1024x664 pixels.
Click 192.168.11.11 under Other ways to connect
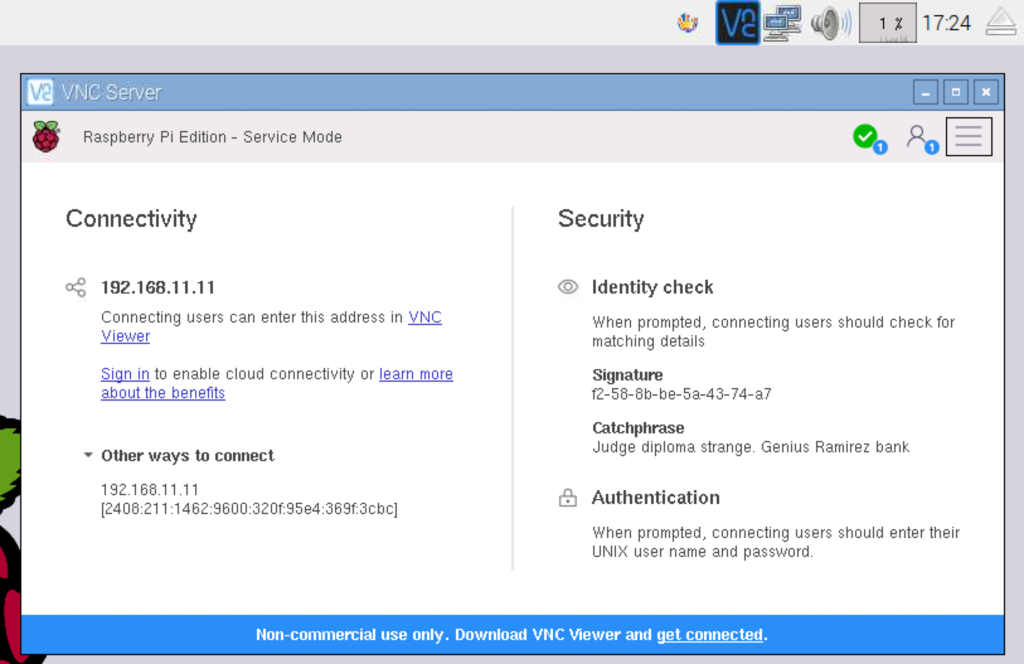pos(150,490)
